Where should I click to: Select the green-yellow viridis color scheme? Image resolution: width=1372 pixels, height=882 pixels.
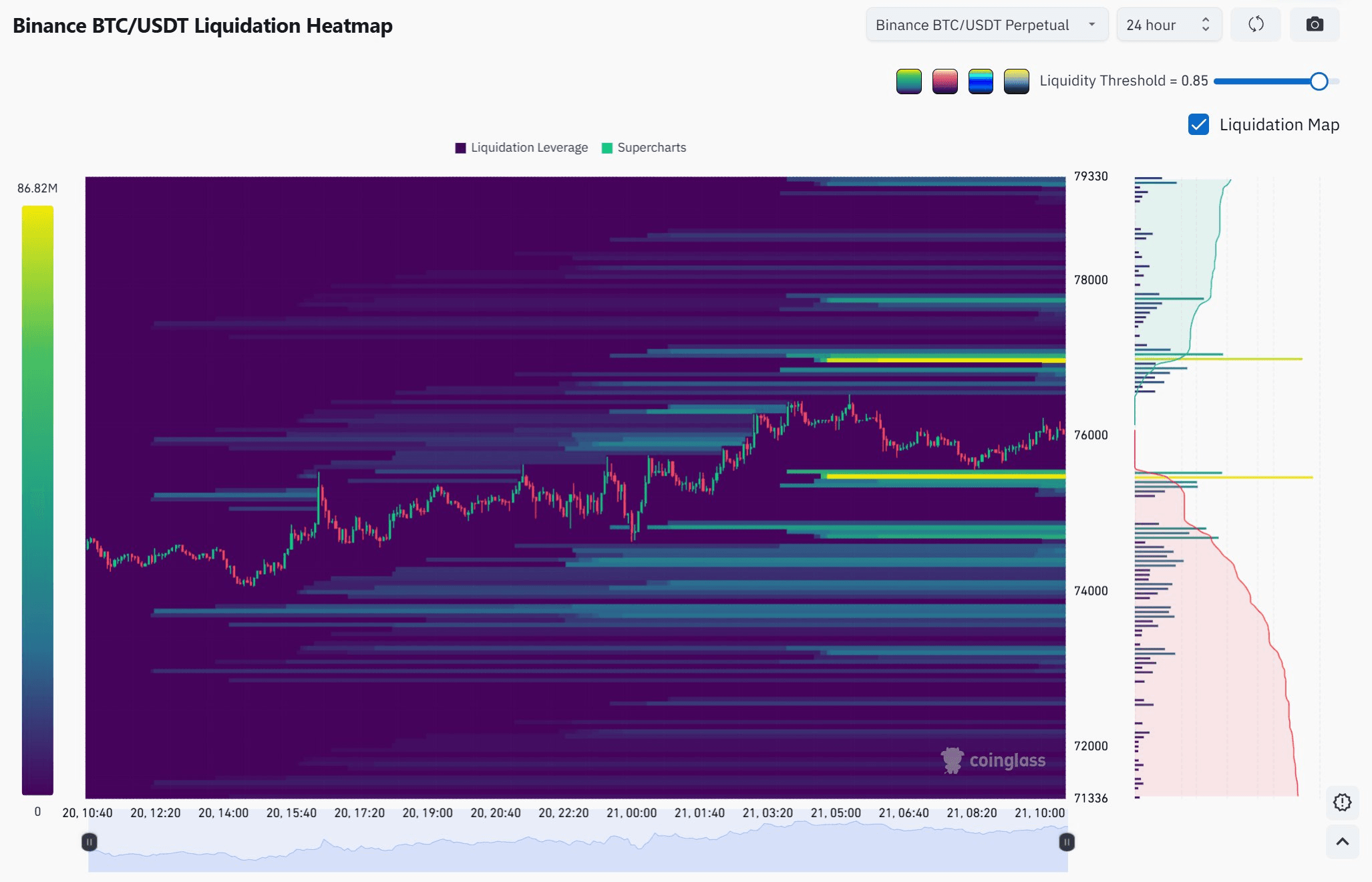point(908,82)
